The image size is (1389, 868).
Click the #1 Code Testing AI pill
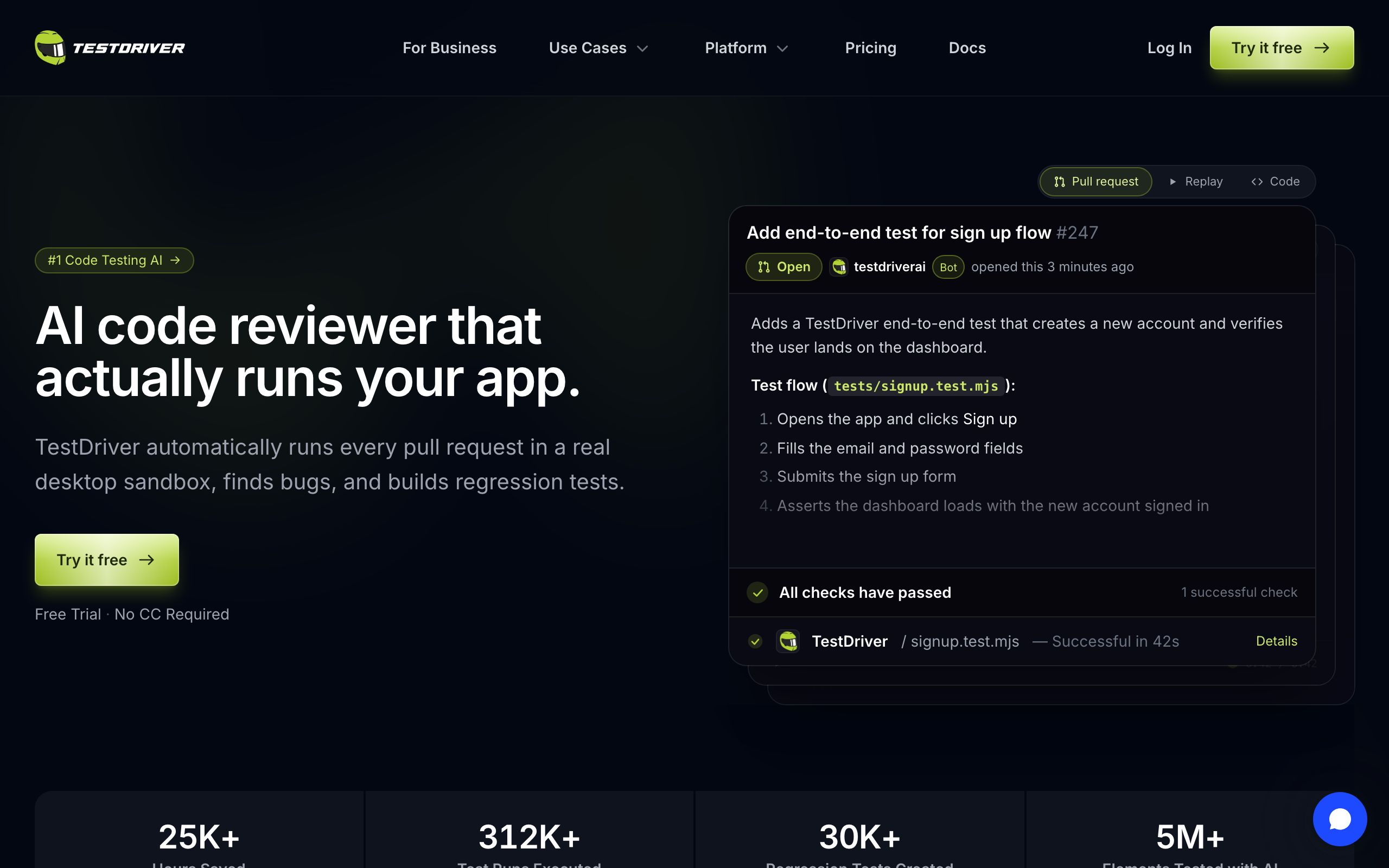[114, 260]
